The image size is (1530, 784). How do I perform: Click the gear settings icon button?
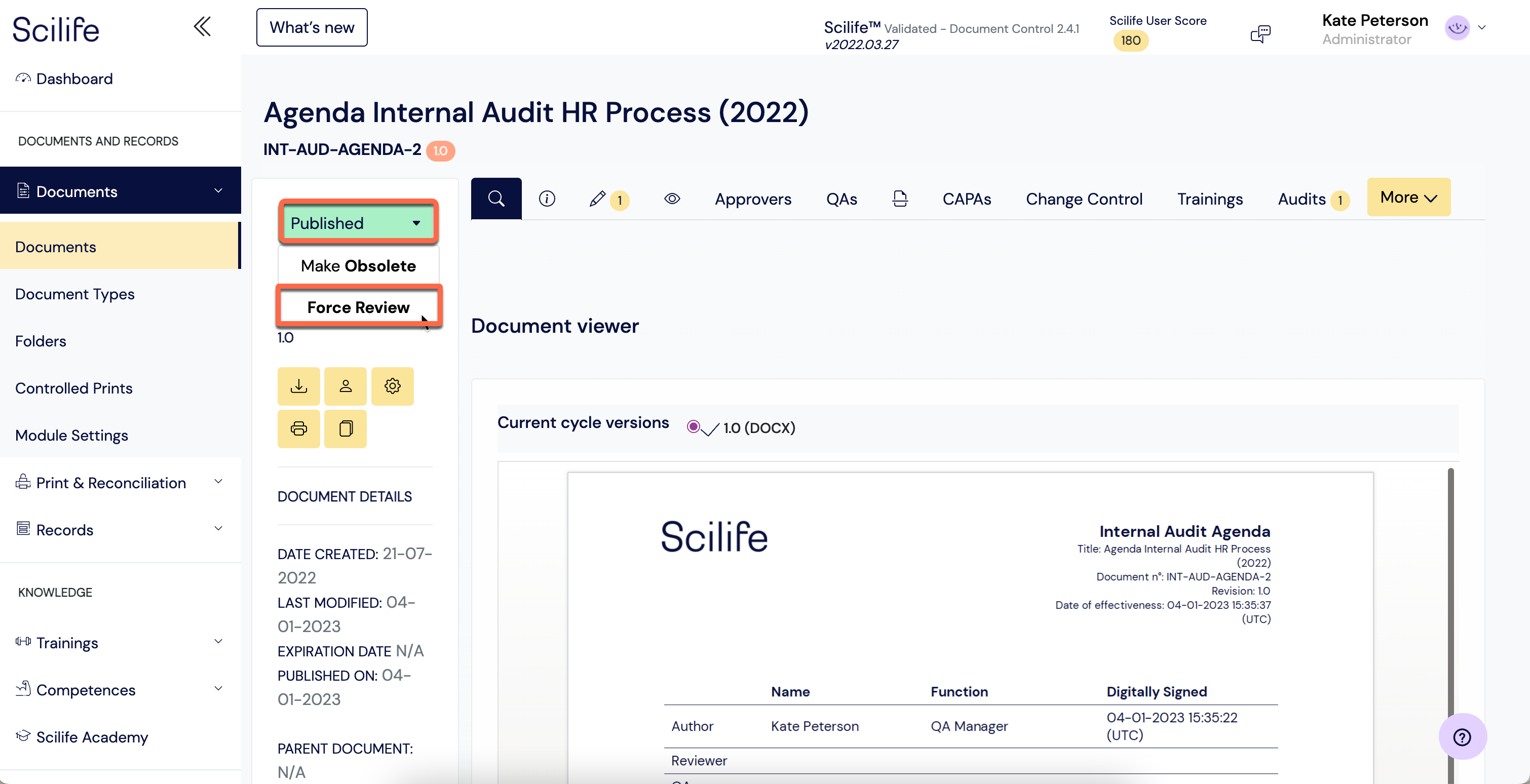[x=393, y=386]
